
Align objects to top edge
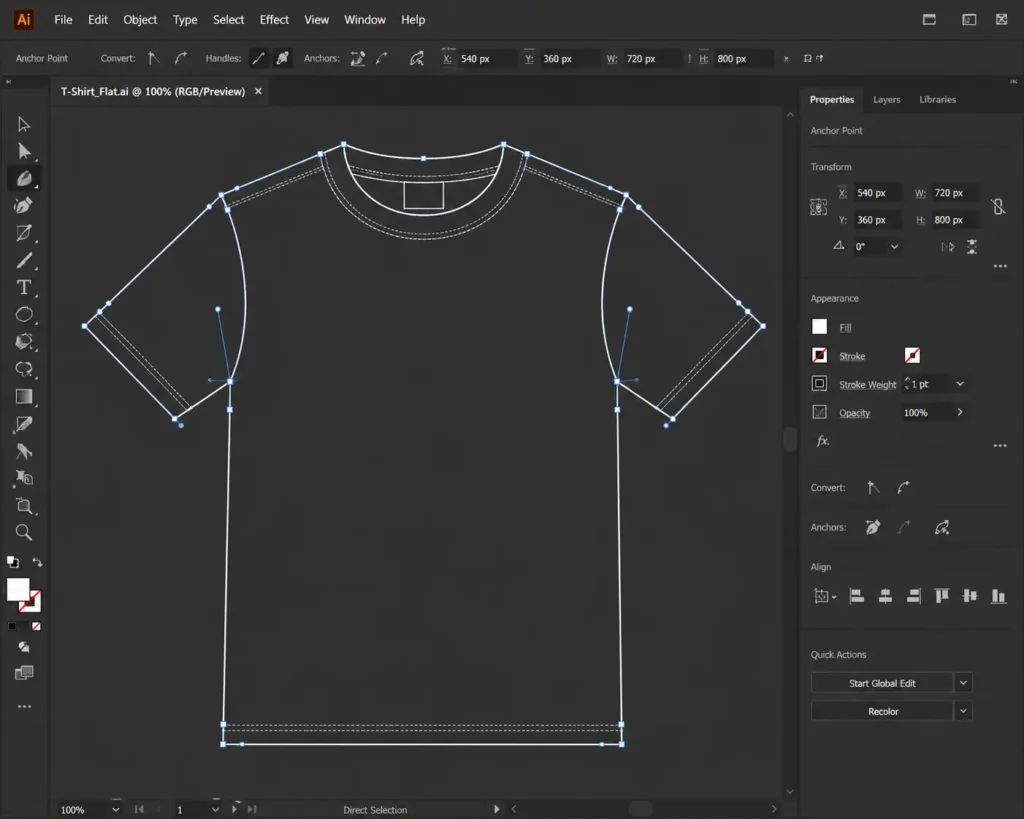coord(942,596)
